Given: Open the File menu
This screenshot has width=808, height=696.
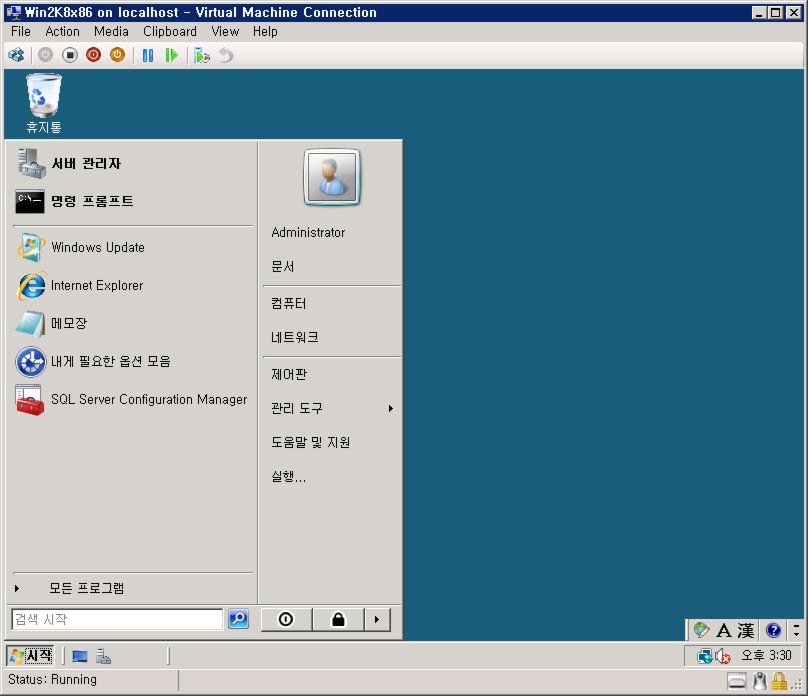Looking at the screenshot, I should click(x=21, y=31).
